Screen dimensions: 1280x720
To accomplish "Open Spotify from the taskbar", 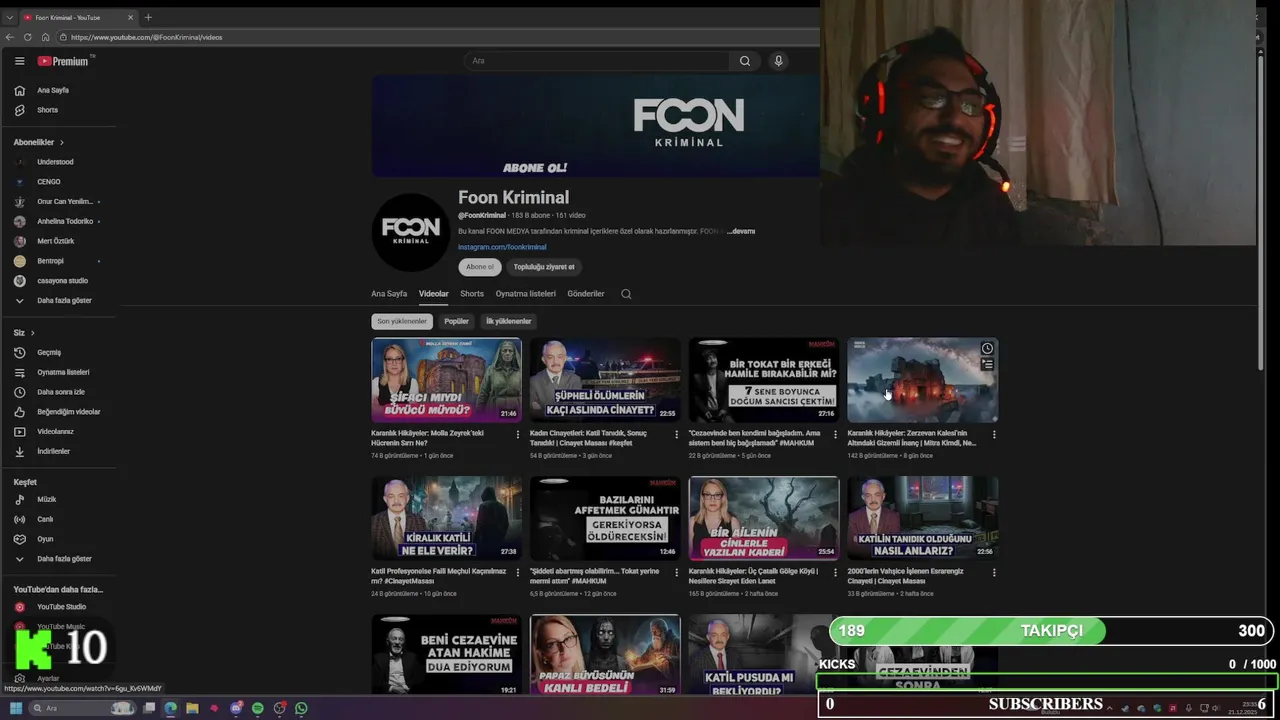I will 258,708.
